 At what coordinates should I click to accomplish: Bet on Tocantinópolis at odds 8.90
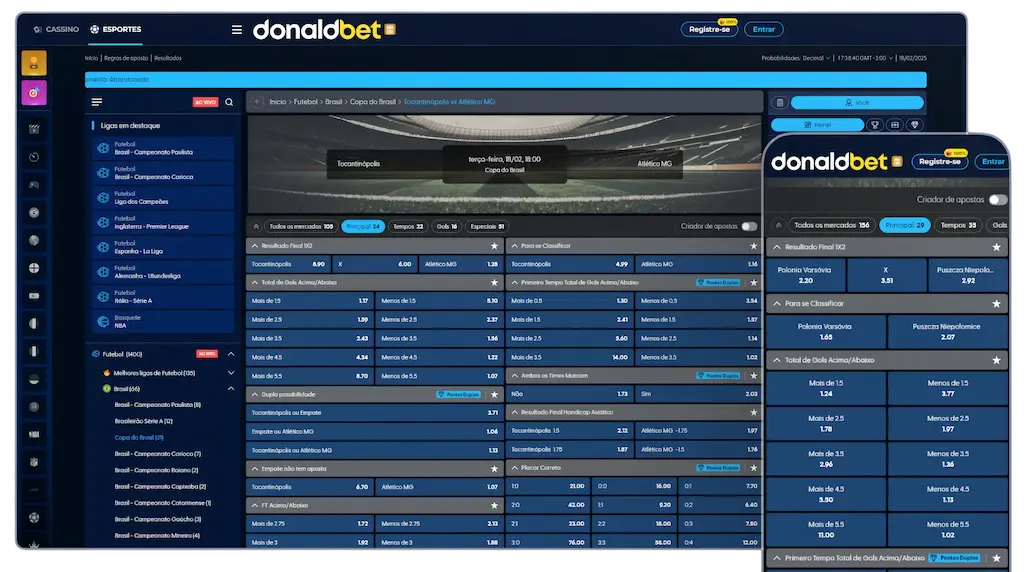coord(289,264)
